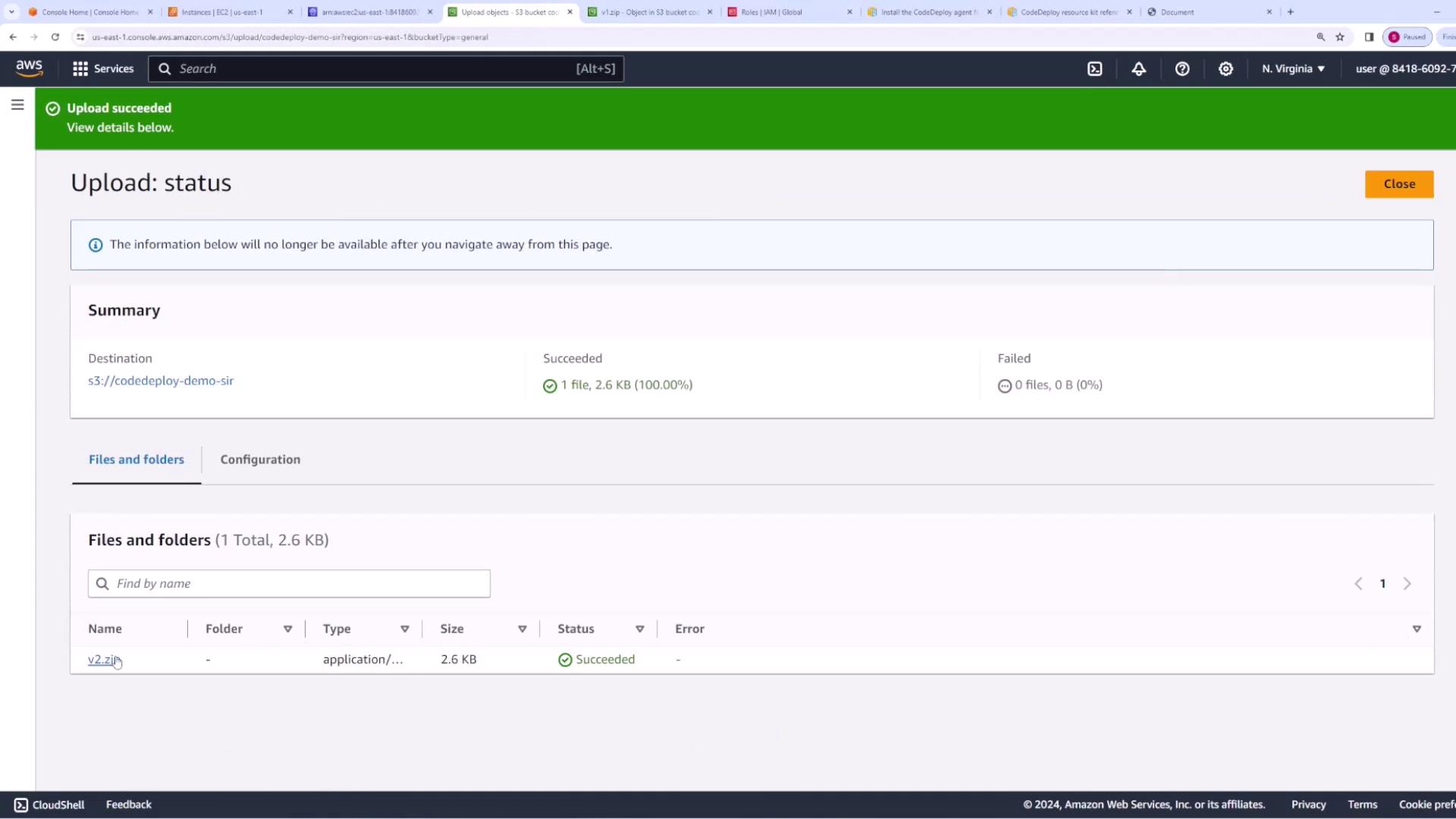Sort by the Folder column arrow

[287, 629]
